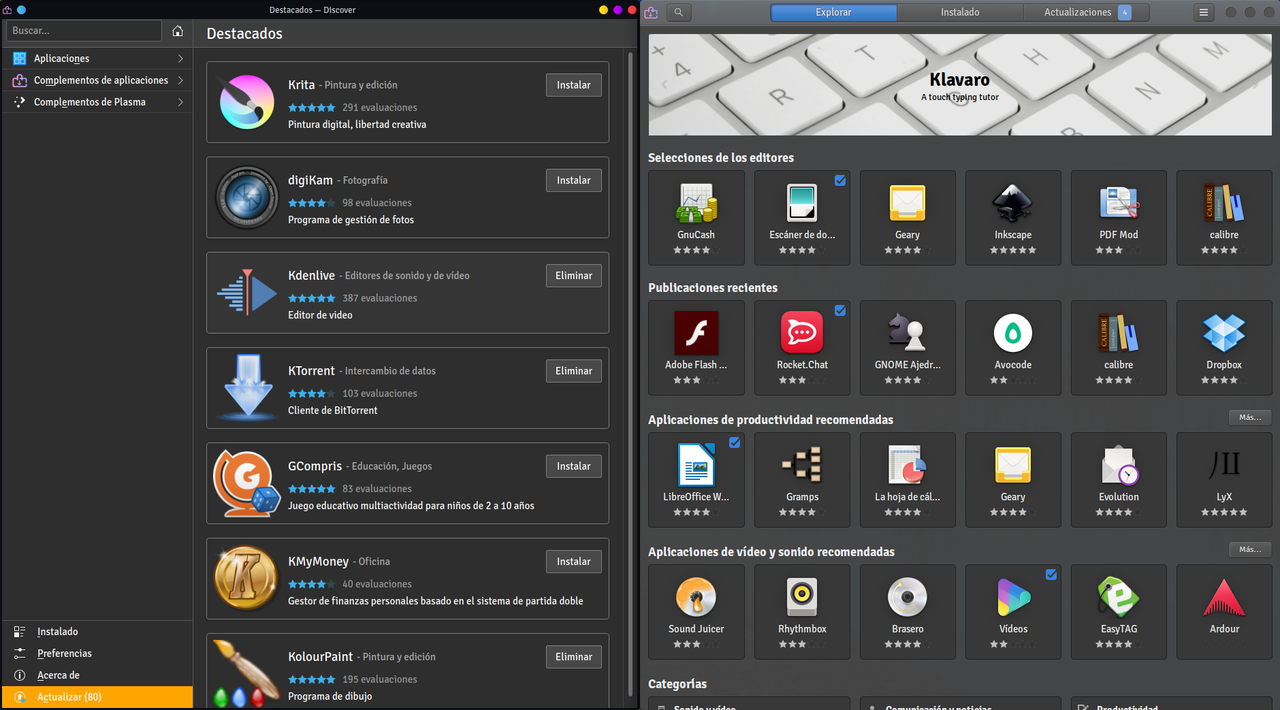1280x710 pixels.
Task: Open the Rhythmbox app tile
Action: 802,611
